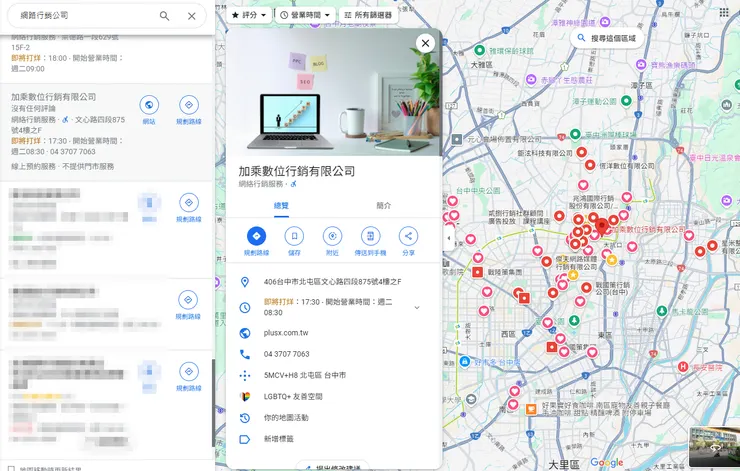Click the 台中中央公園 map label
Image resolution: width=740 pixels, height=471 pixels.
click(x=478, y=191)
